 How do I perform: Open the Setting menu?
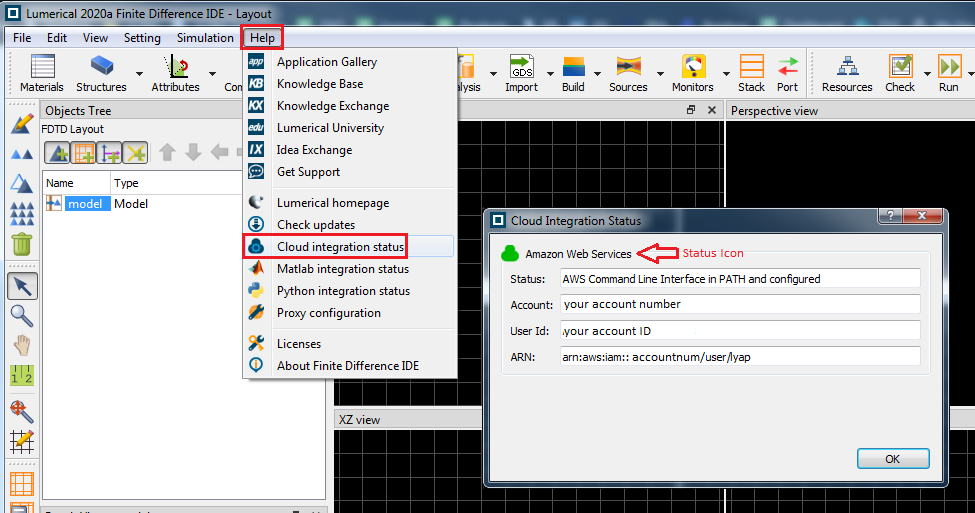[x=142, y=38]
